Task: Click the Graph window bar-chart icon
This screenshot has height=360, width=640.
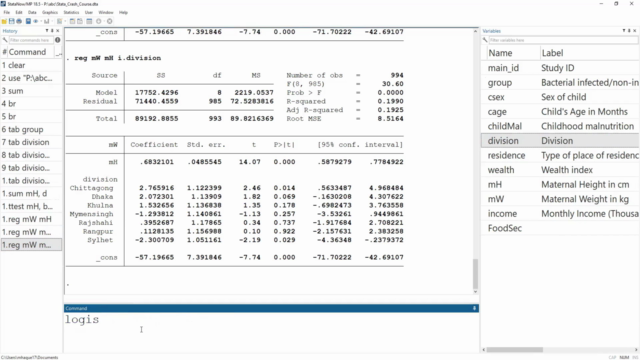Action: click(x=47, y=21)
